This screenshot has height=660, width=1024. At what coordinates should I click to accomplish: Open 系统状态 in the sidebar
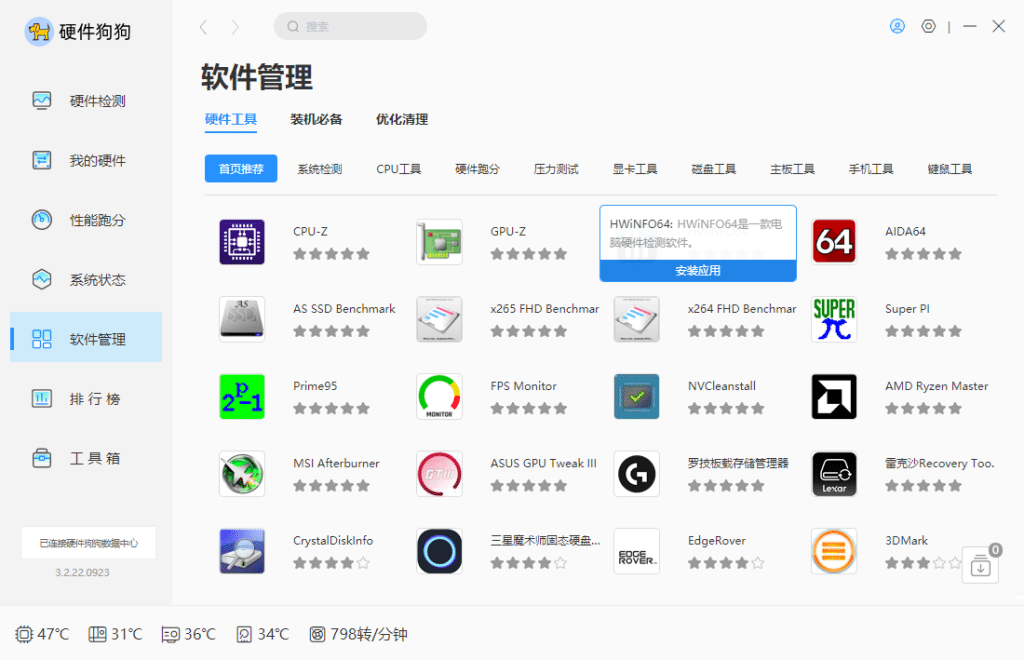click(x=86, y=279)
